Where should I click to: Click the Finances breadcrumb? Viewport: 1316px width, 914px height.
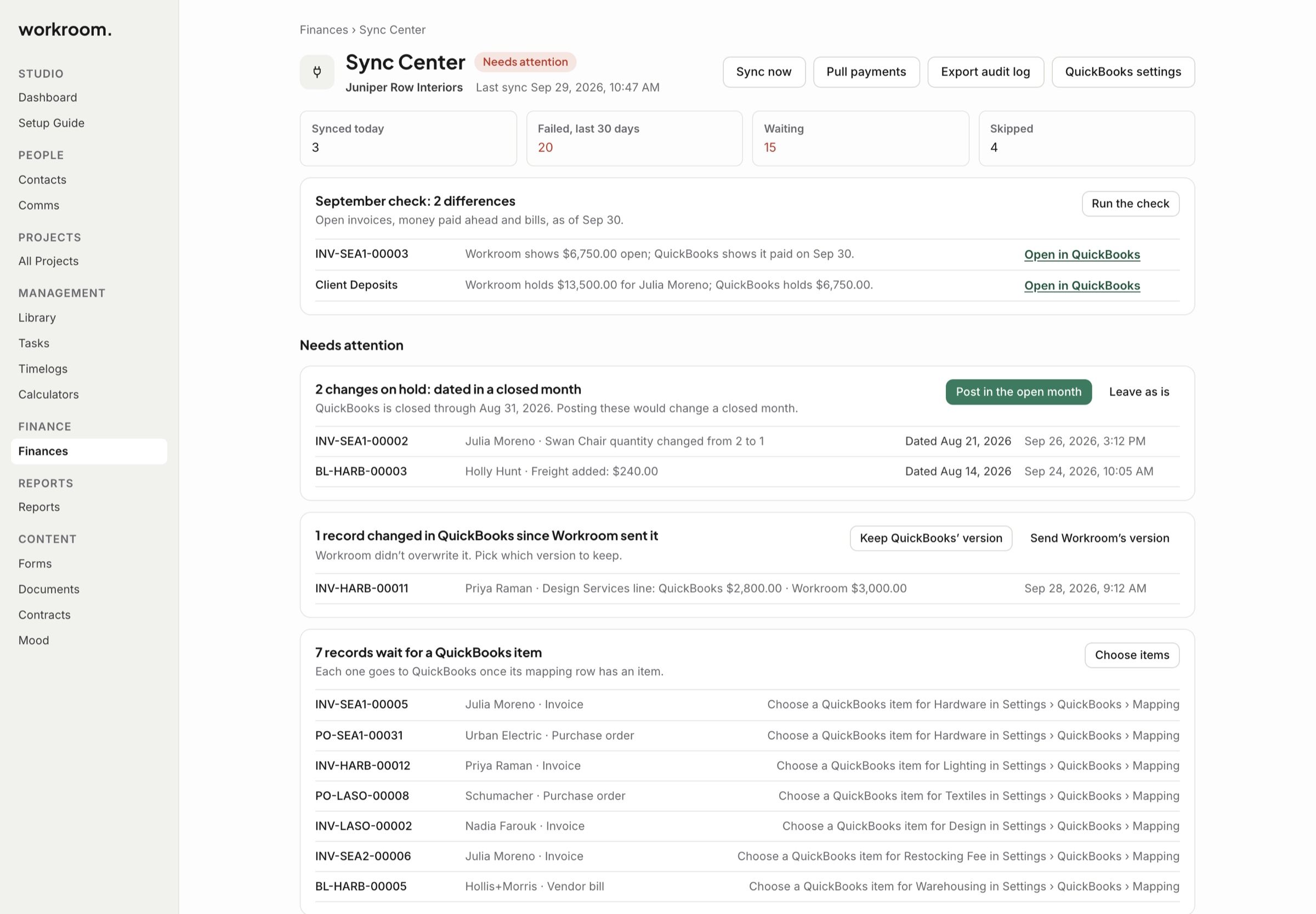[324, 30]
